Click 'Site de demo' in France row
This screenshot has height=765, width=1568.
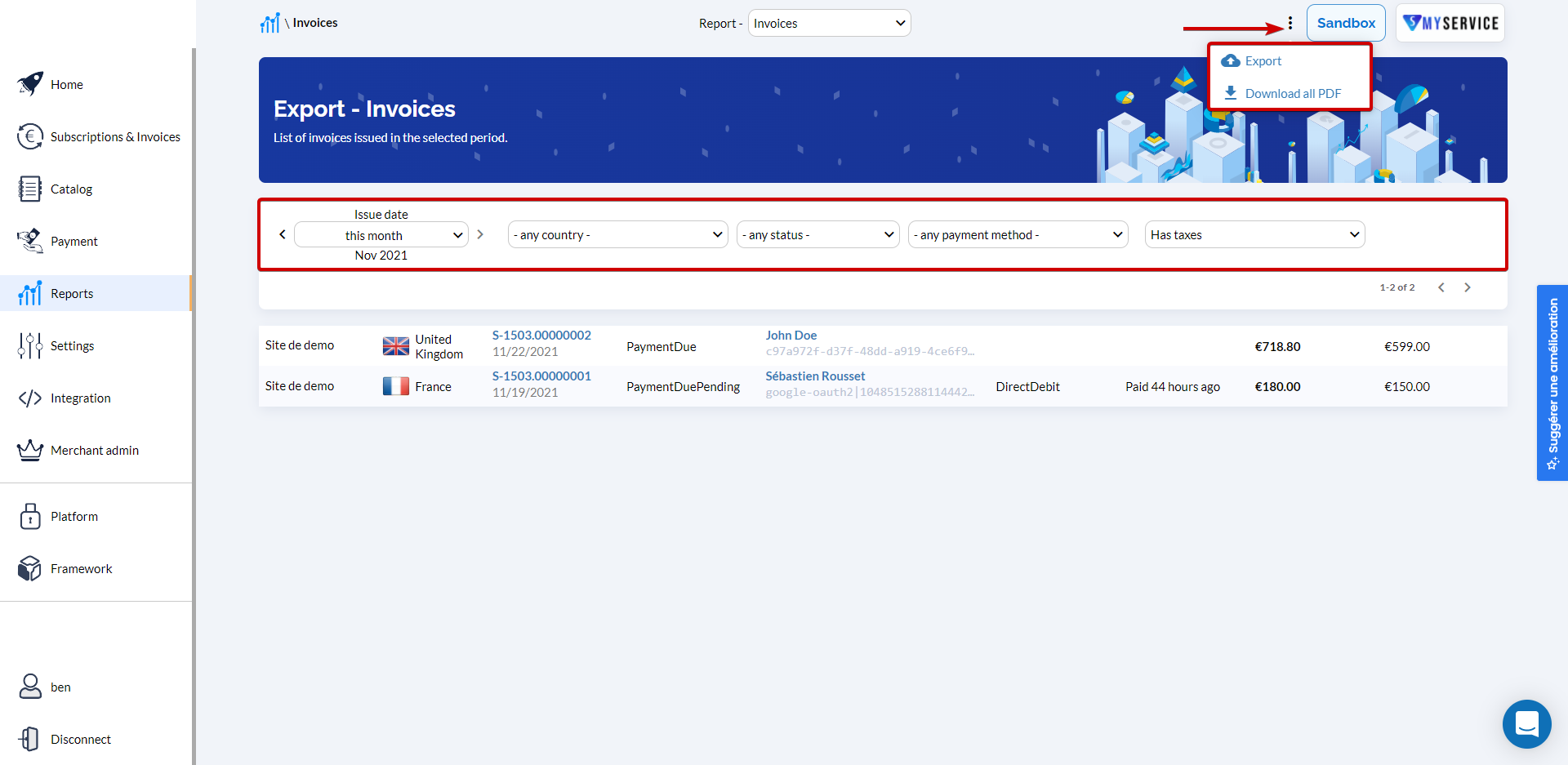(300, 386)
